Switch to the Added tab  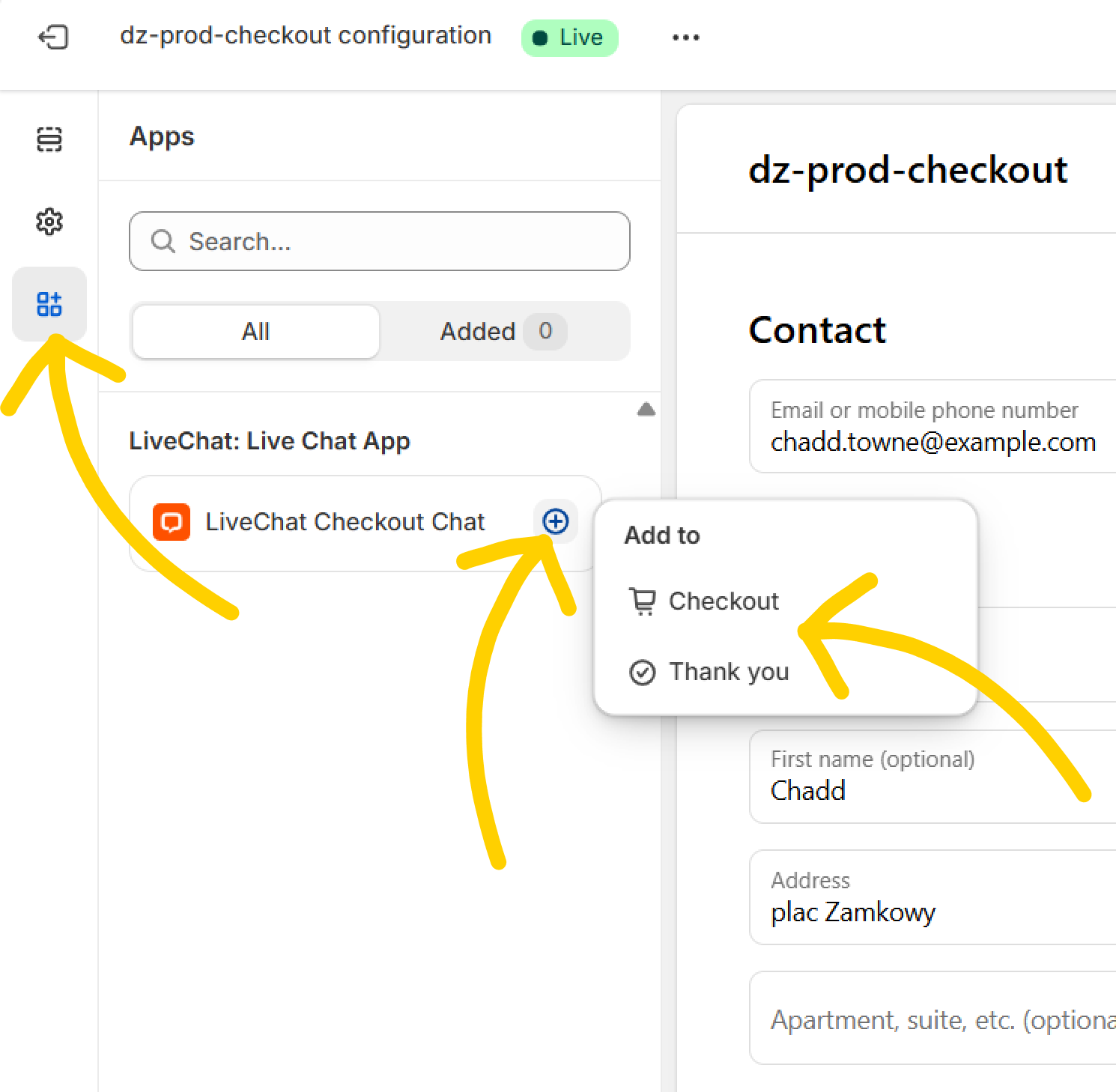pos(503,331)
